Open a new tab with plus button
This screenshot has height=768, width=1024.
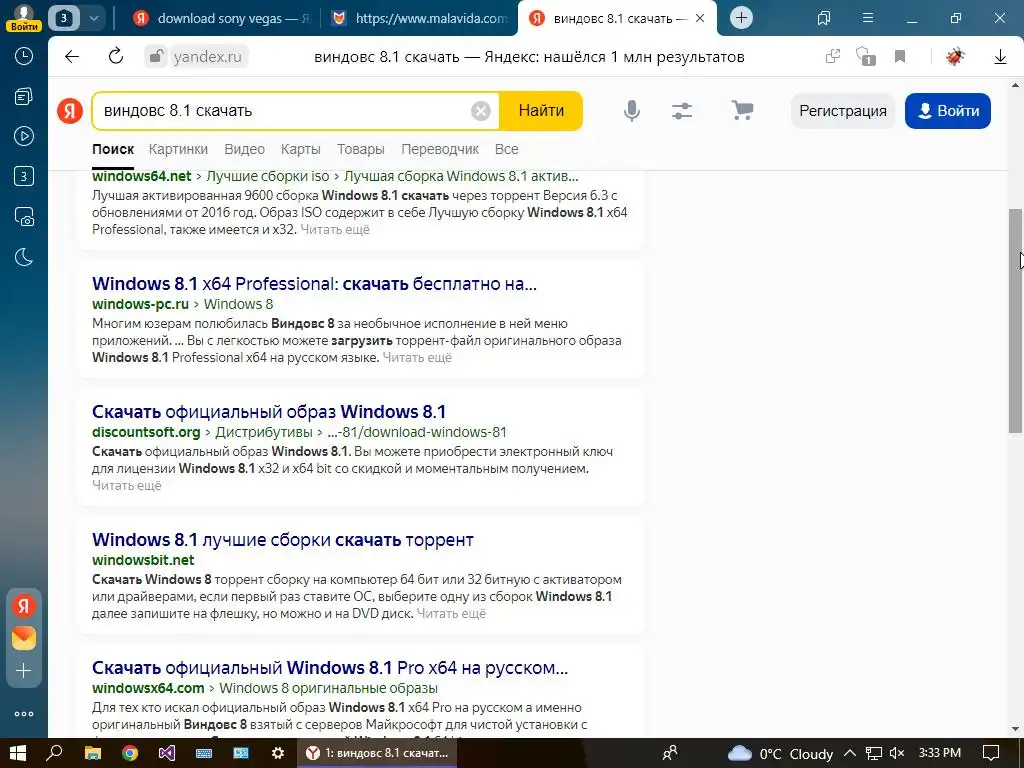(x=741, y=18)
